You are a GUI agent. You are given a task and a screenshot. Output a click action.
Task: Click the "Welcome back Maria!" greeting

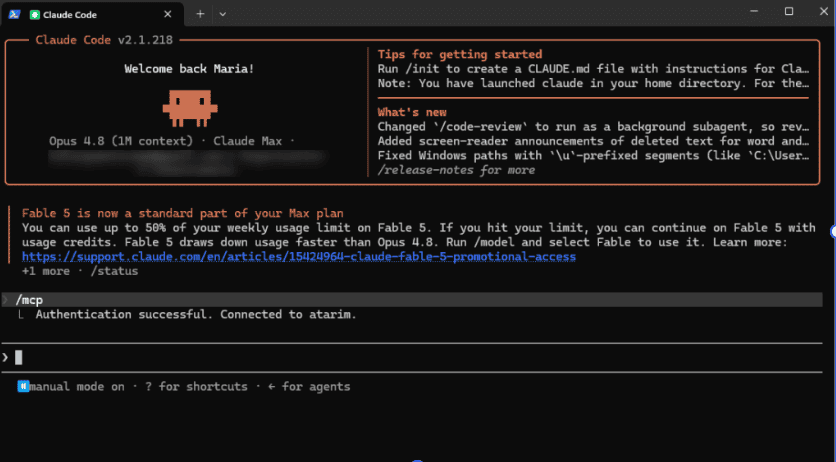point(189,69)
